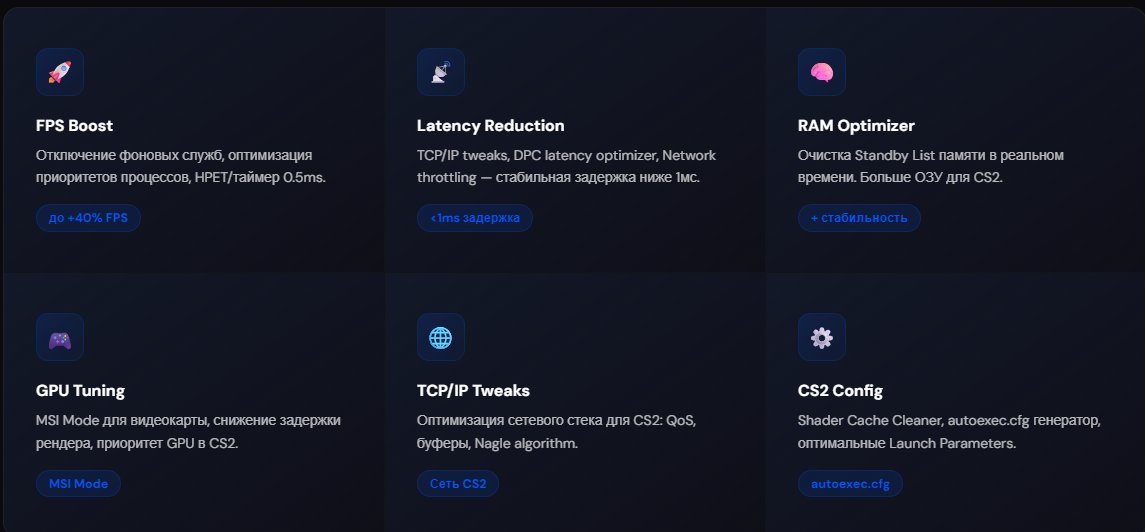
Task: Click the rocket icon for FPS Boost
Action: [60, 72]
